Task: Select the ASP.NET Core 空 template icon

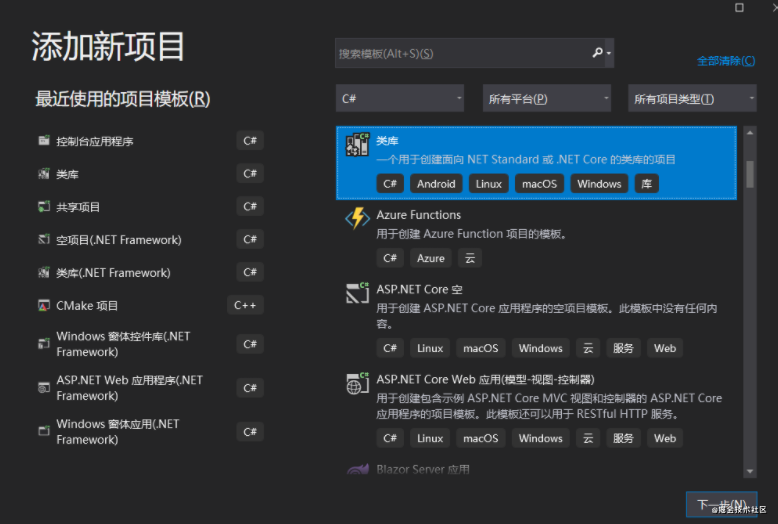Action: pyautogui.click(x=357, y=292)
